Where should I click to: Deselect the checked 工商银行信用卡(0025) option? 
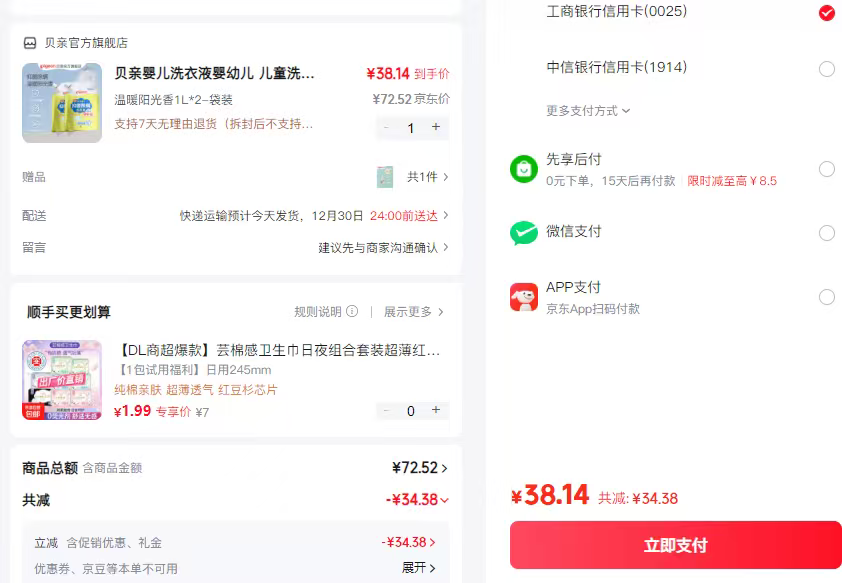point(827,13)
